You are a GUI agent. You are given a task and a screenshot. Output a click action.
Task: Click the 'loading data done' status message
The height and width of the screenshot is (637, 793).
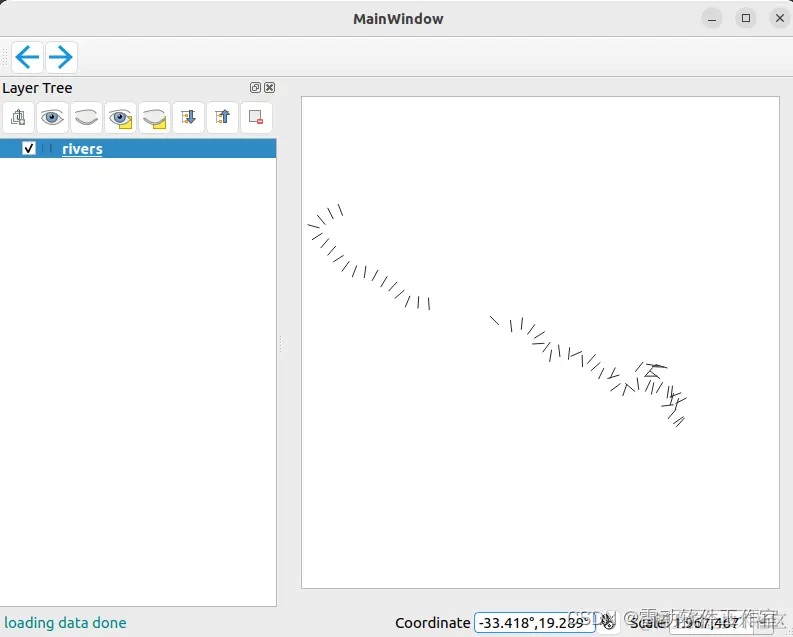tap(65, 623)
